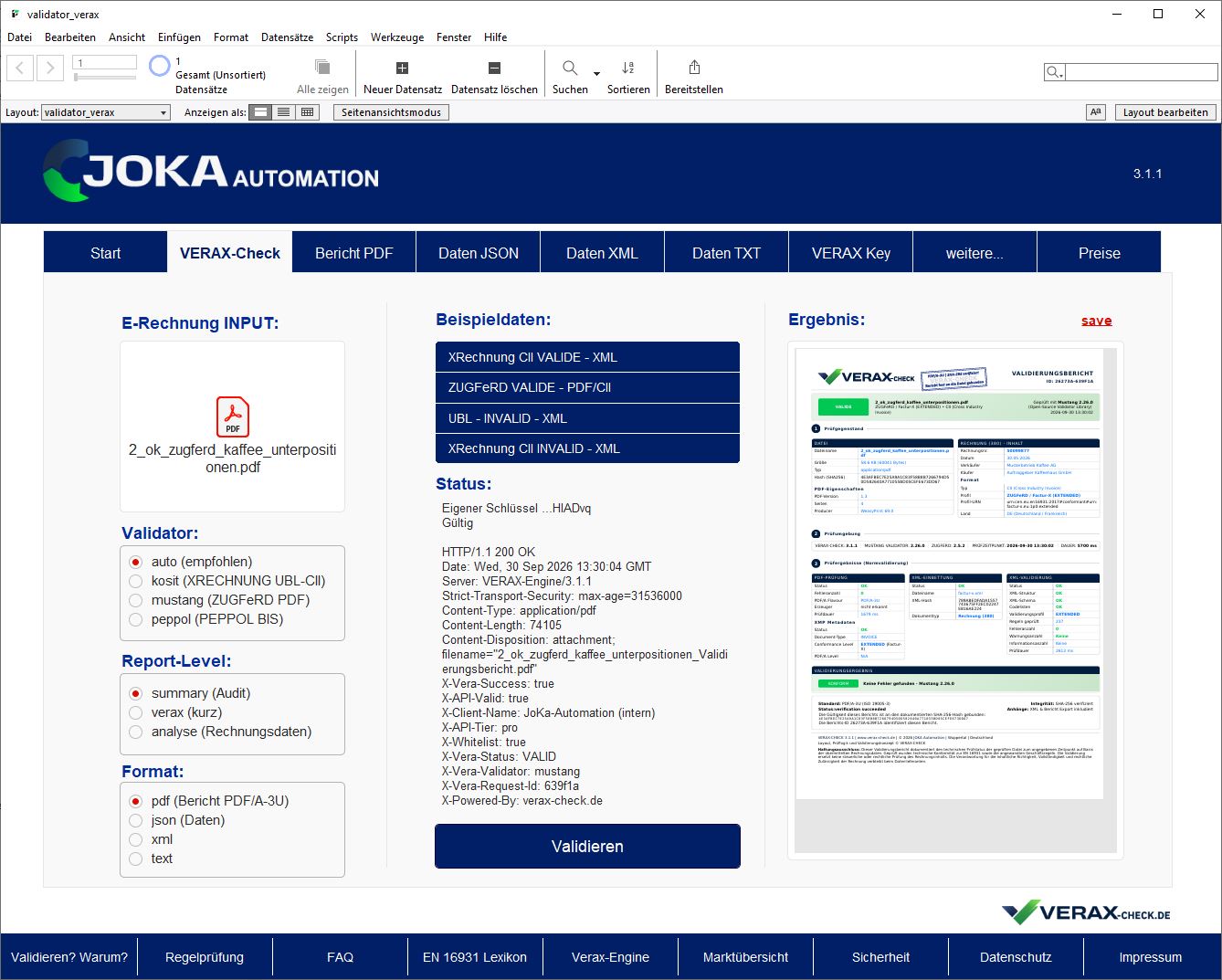Open the Scripts menu

coord(342,37)
